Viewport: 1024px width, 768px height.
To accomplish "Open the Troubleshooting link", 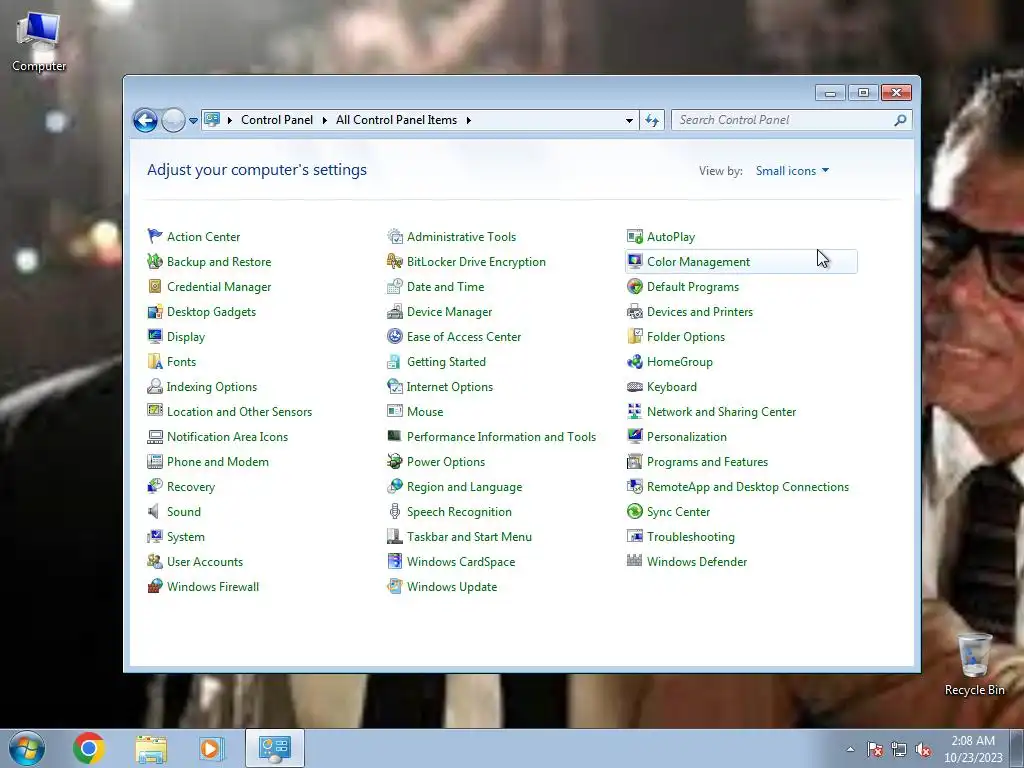I will (x=690, y=537).
